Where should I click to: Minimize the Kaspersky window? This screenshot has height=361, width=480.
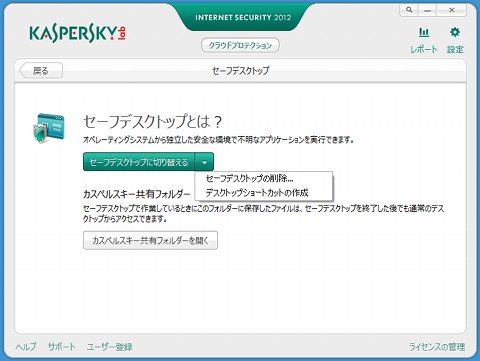[x=427, y=10]
